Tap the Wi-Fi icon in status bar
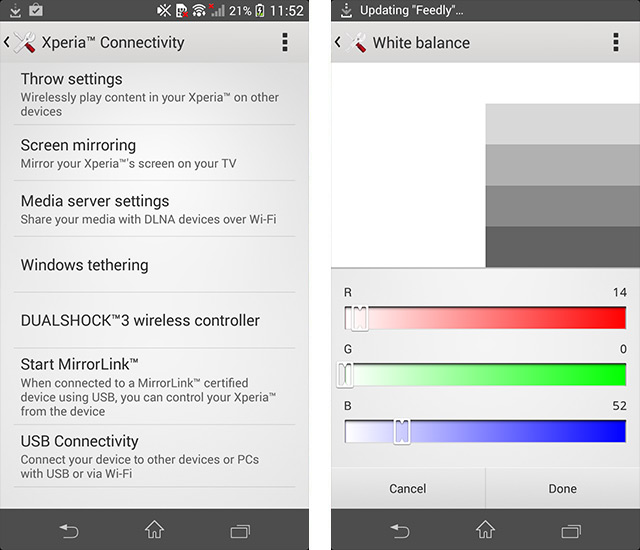Image resolution: width=640 pixels, height=550 pixels. click(199, 11)
